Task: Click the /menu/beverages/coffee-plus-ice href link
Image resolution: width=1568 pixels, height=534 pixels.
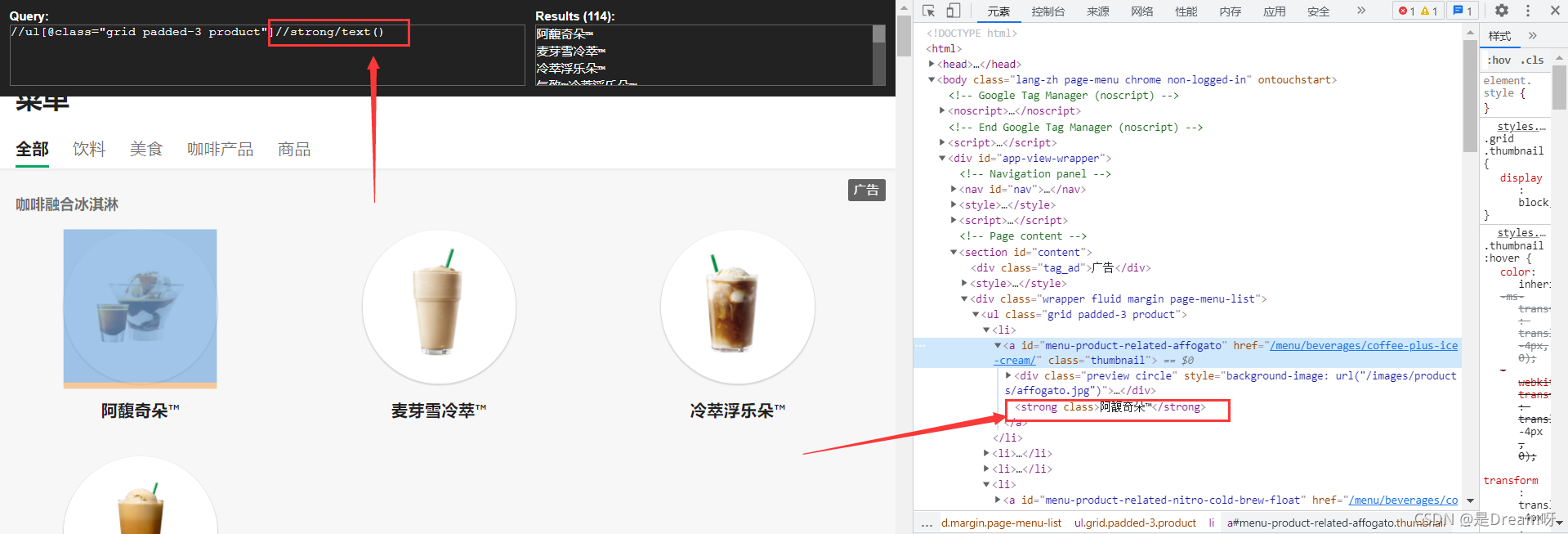Action: coord(1364,346)
